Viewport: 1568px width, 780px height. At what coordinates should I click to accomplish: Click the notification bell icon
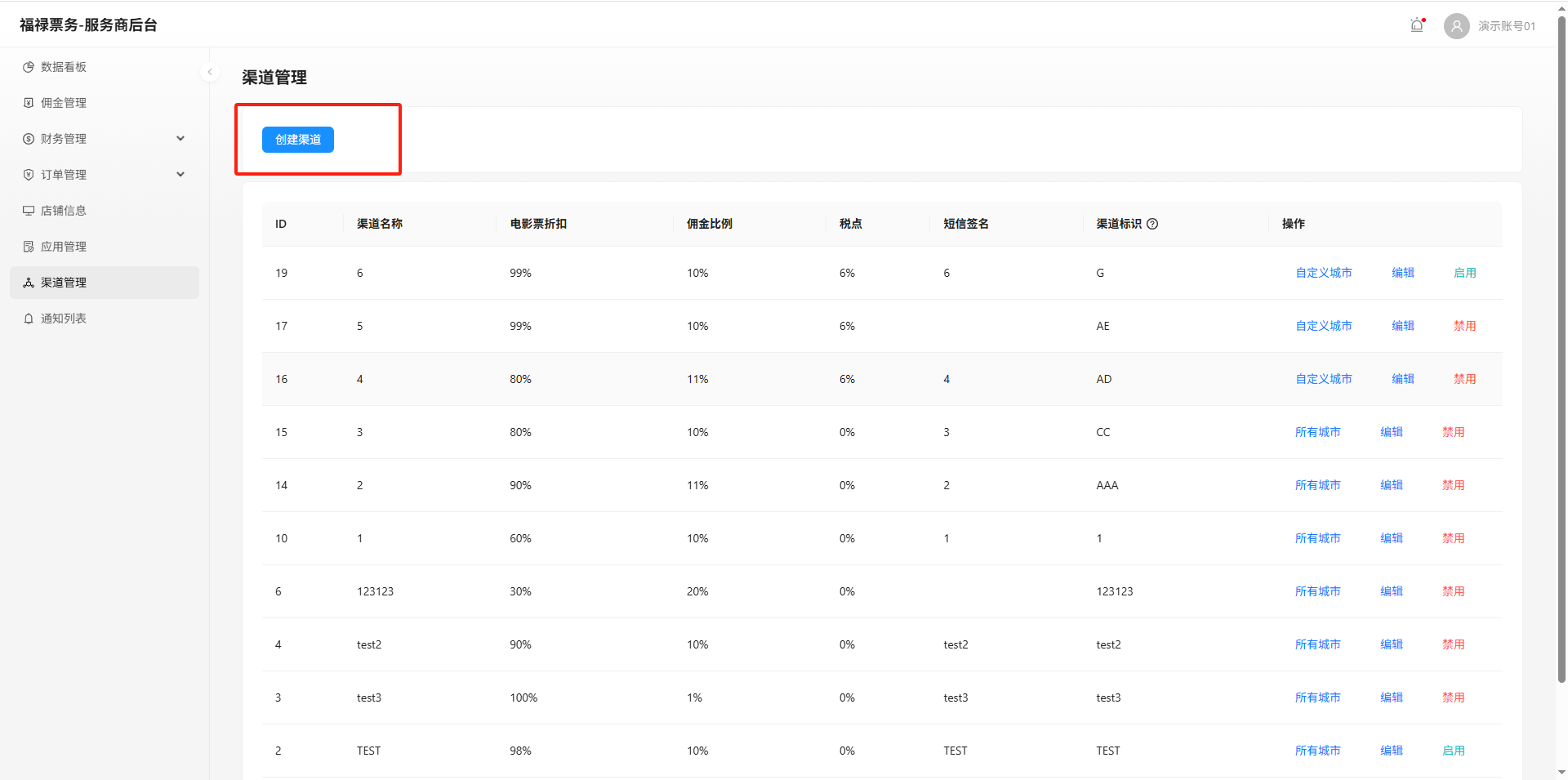pos(1417,25)
